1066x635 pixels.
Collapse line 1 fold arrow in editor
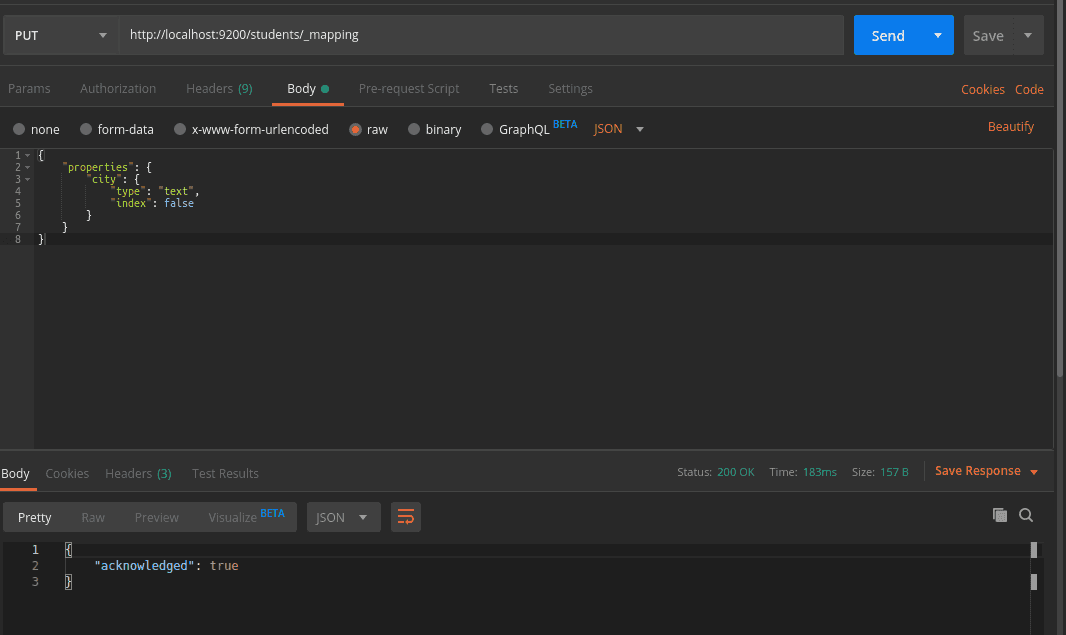tap(28, 156)
